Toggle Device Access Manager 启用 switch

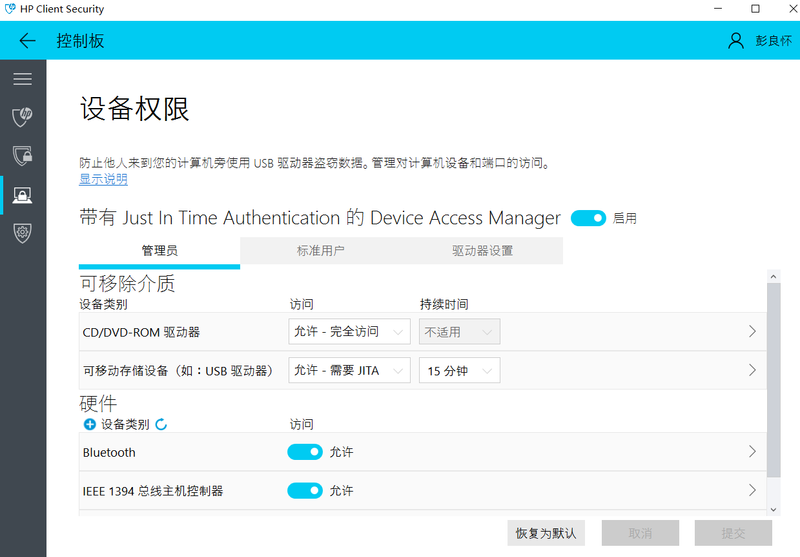click(x=588, y=218)
